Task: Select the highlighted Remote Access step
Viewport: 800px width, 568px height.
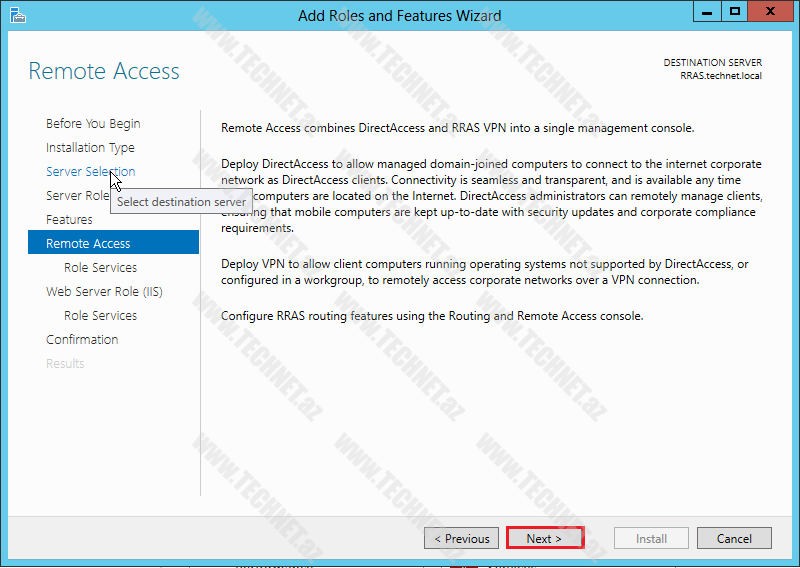Action: tap(88, 244)
